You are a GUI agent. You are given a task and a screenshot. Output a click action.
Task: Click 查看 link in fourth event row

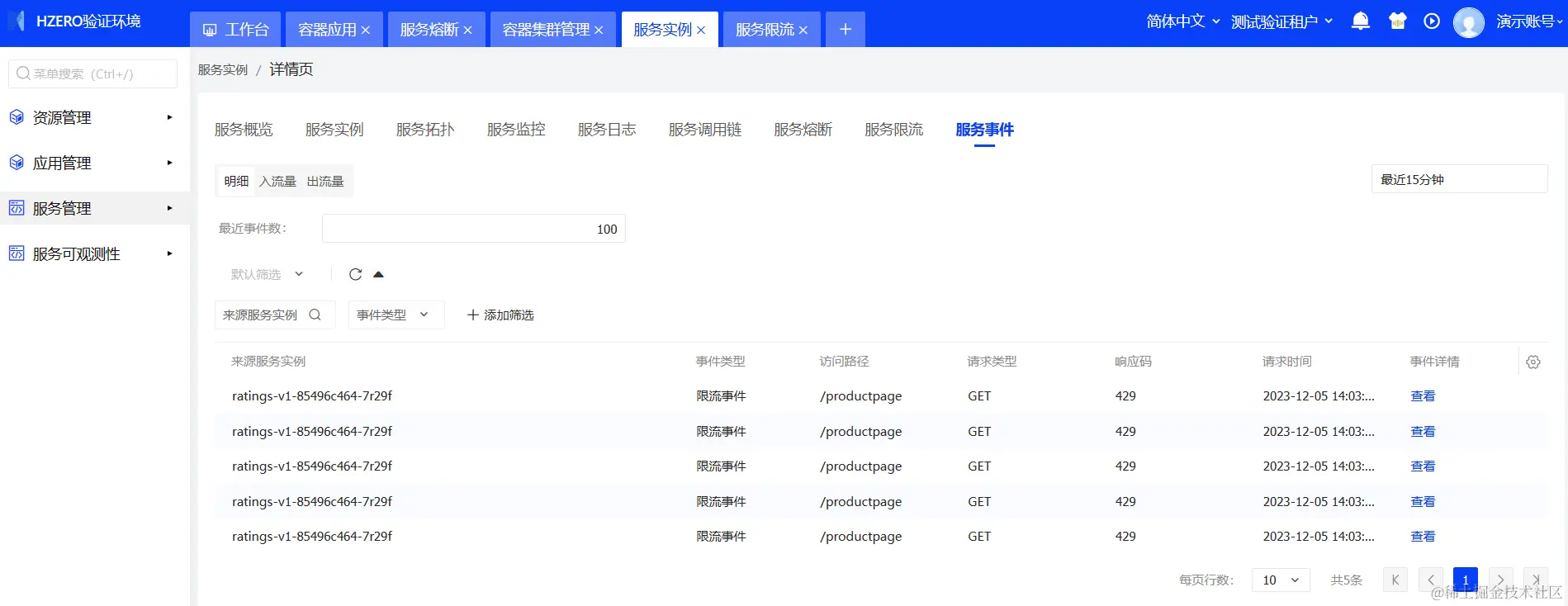[x=1423, y=501]
